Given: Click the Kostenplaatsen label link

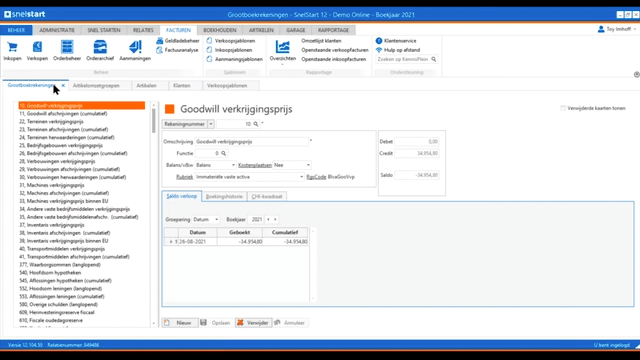Looking at the screenshot, I should point(255,165).
